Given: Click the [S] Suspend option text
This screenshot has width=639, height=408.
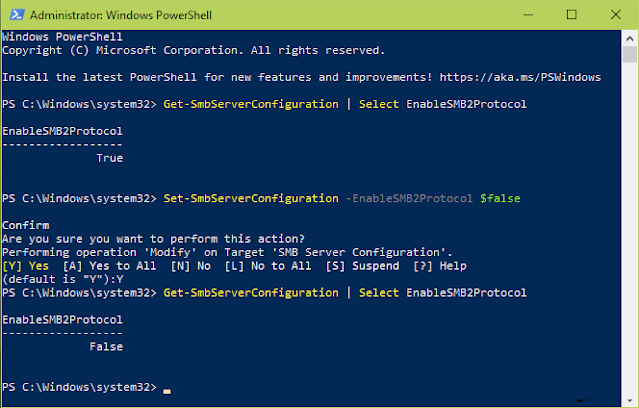Looking at the screenshot, I should (362, 266).
